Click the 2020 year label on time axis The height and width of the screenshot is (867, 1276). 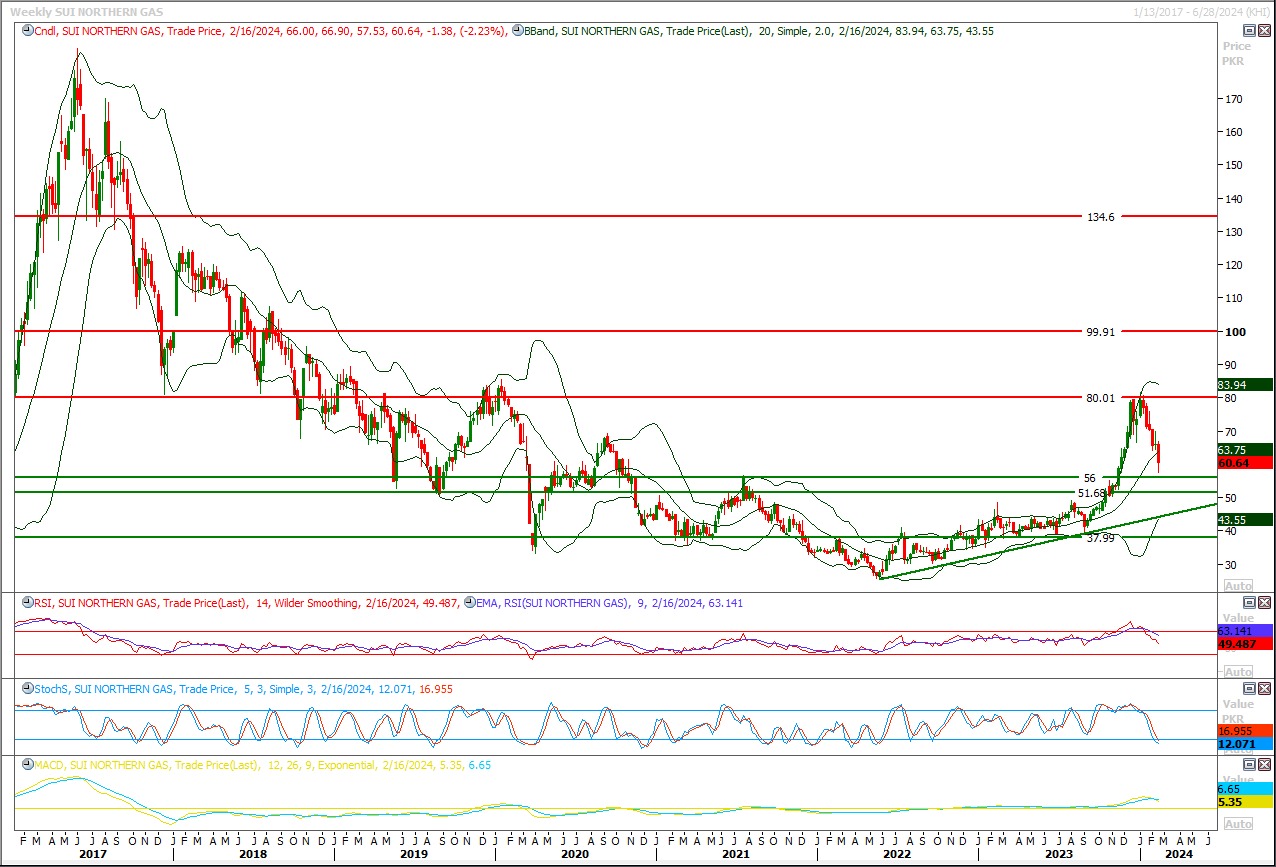click(x=575, y=854)
